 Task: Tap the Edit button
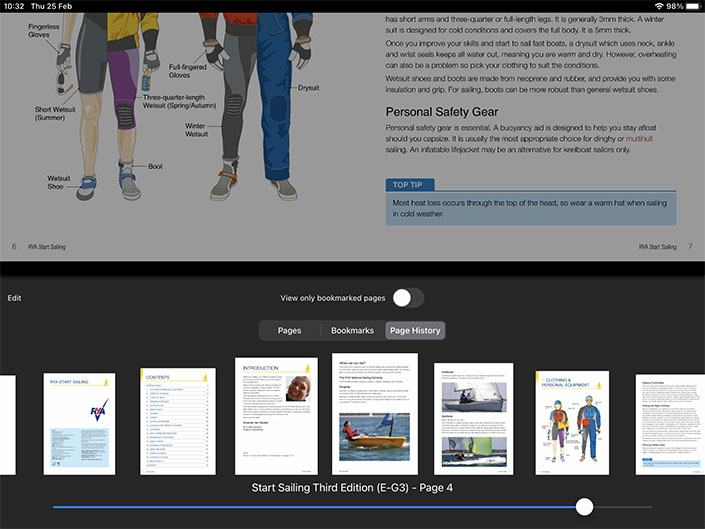(14, 298)
